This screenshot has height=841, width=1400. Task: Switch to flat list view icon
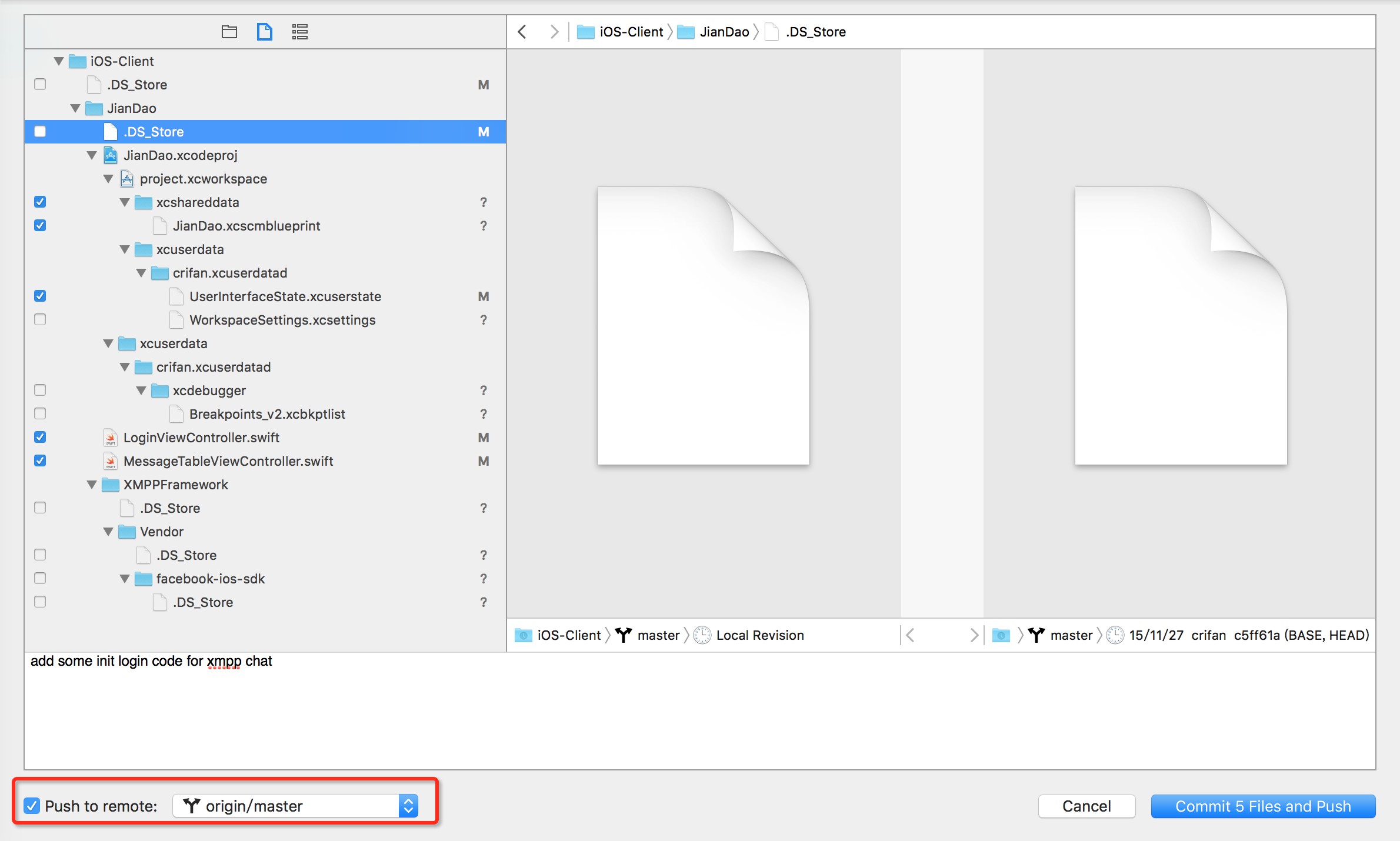tap(300, 32)
